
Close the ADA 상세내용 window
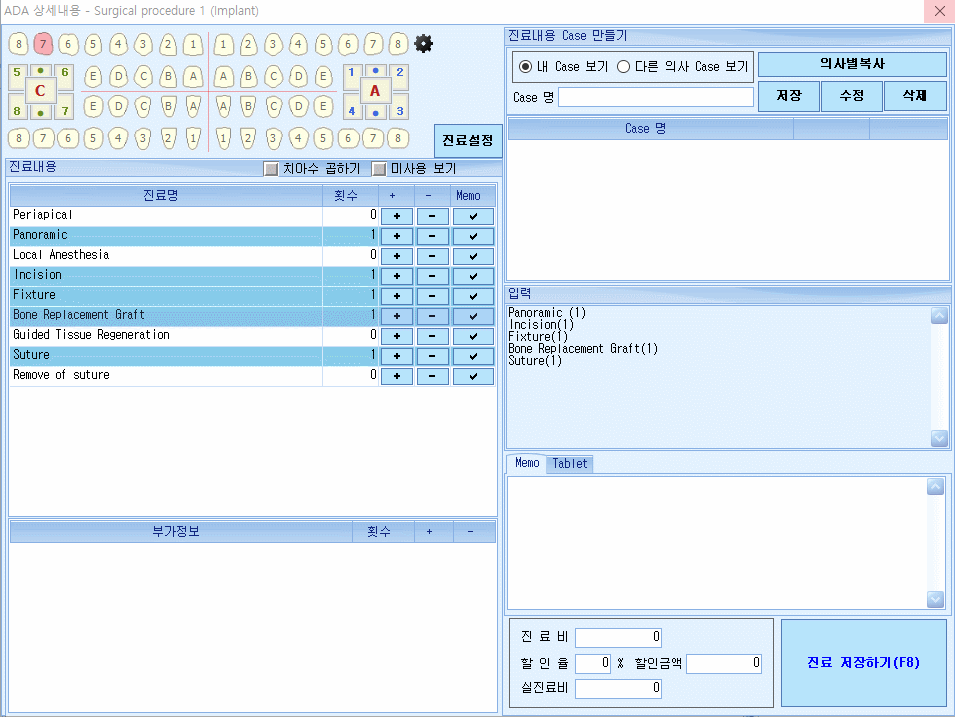tap(940, 11)
